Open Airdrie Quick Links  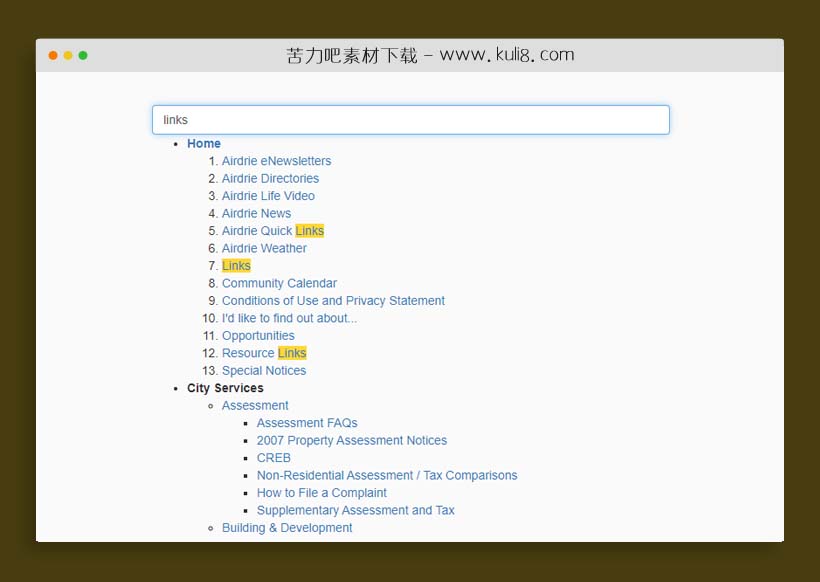pyautogui.click(x=272, y=231)
